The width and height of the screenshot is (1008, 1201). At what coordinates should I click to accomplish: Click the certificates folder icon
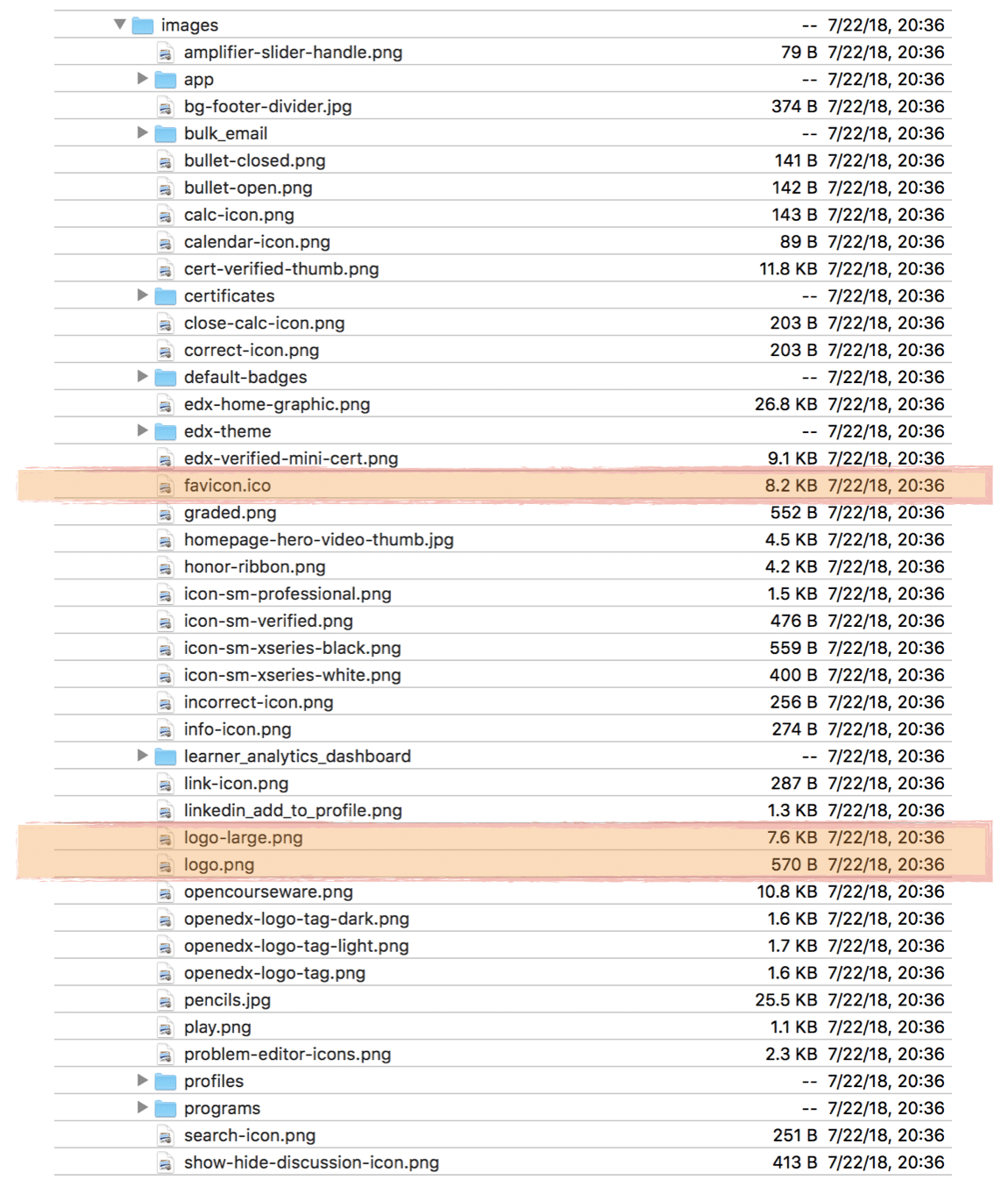point(166,296)
